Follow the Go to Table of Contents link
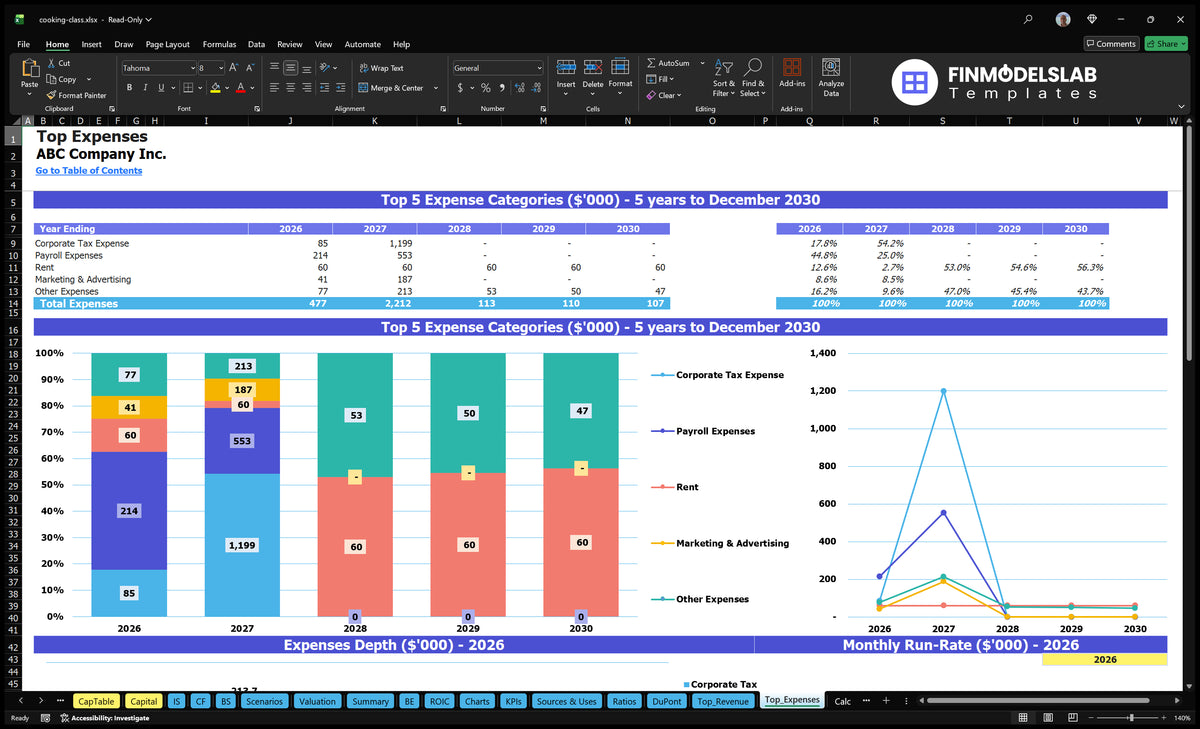This screenshot has height=729, width=1200. click(89, 170)
